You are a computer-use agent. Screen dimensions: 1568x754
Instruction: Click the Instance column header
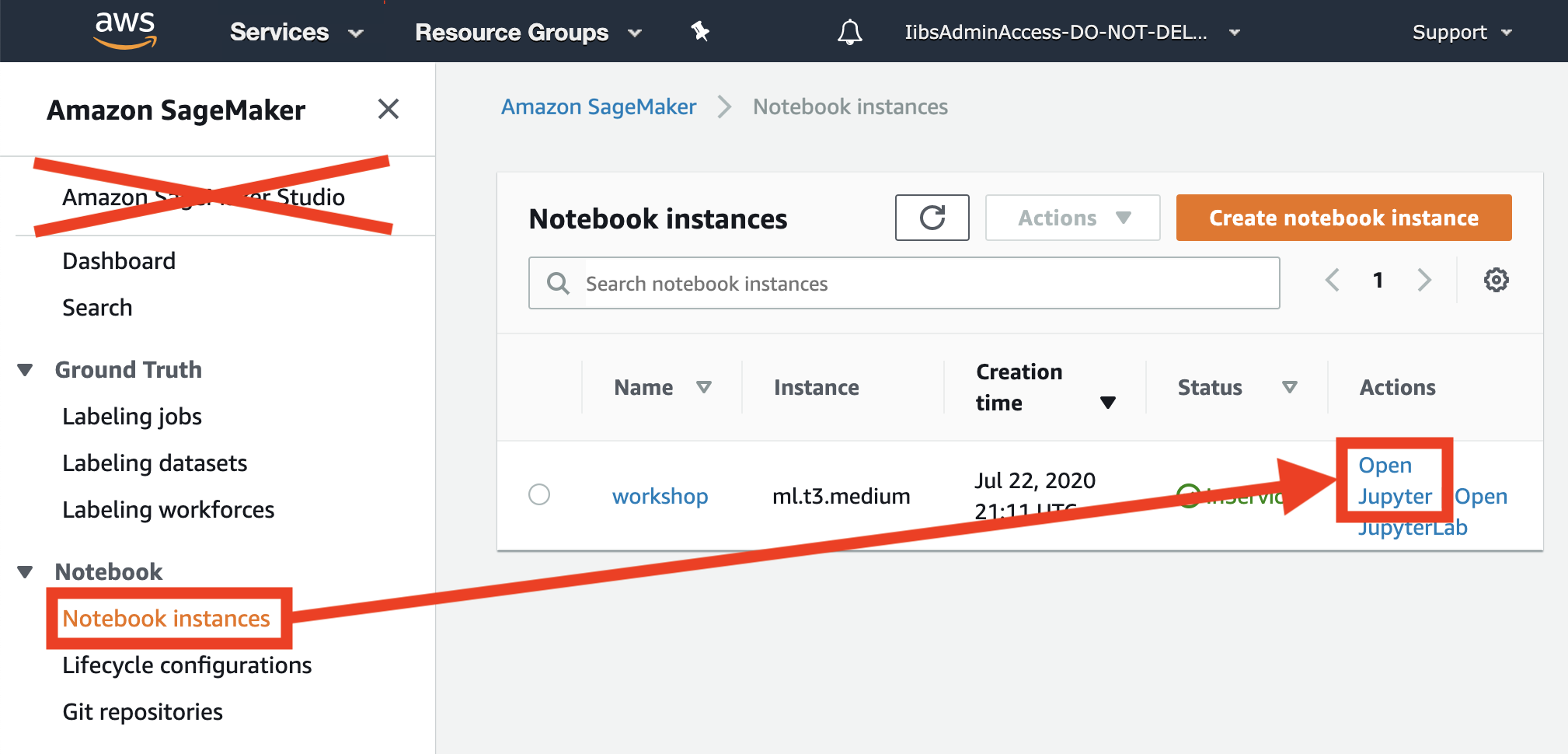coord(816,387)
